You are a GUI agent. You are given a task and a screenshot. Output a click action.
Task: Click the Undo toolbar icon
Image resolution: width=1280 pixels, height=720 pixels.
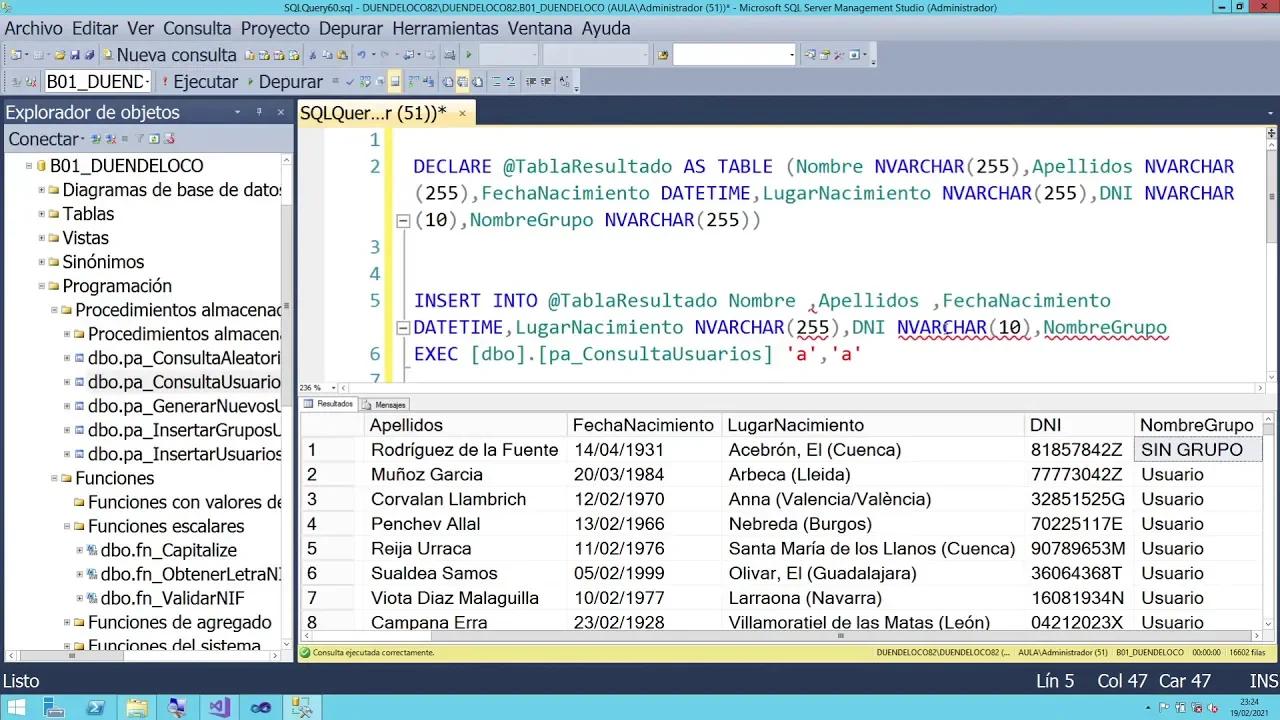[361, 55]
